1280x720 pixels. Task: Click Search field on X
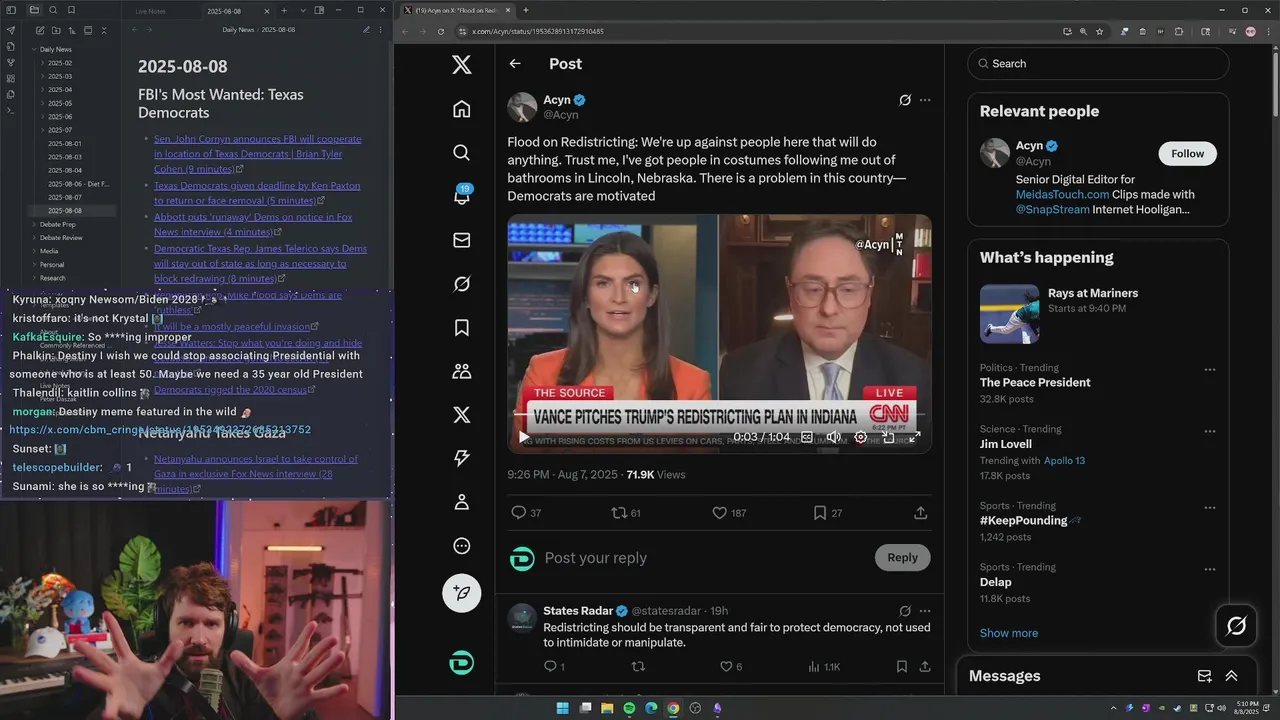[1097, 64]
